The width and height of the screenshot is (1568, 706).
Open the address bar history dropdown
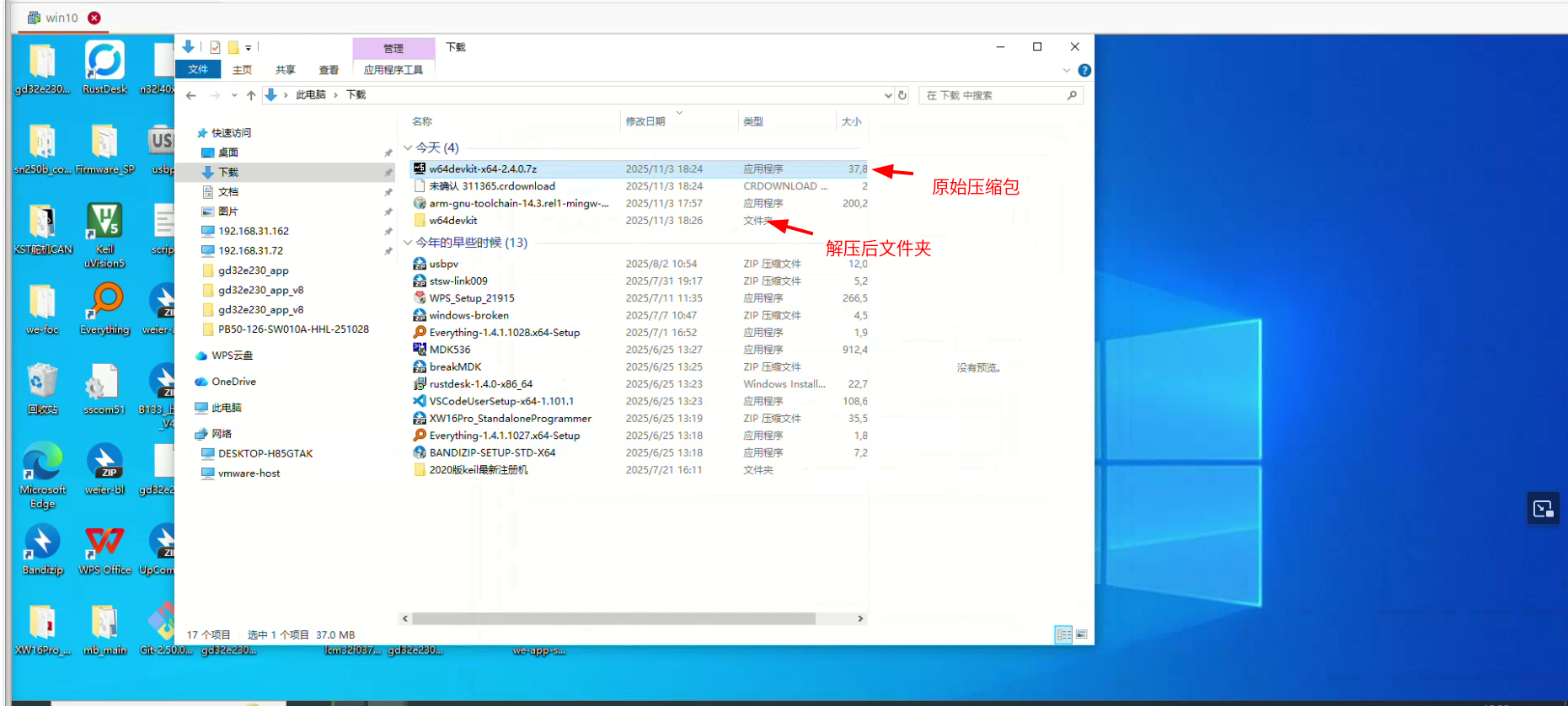(x=887, y=95)
